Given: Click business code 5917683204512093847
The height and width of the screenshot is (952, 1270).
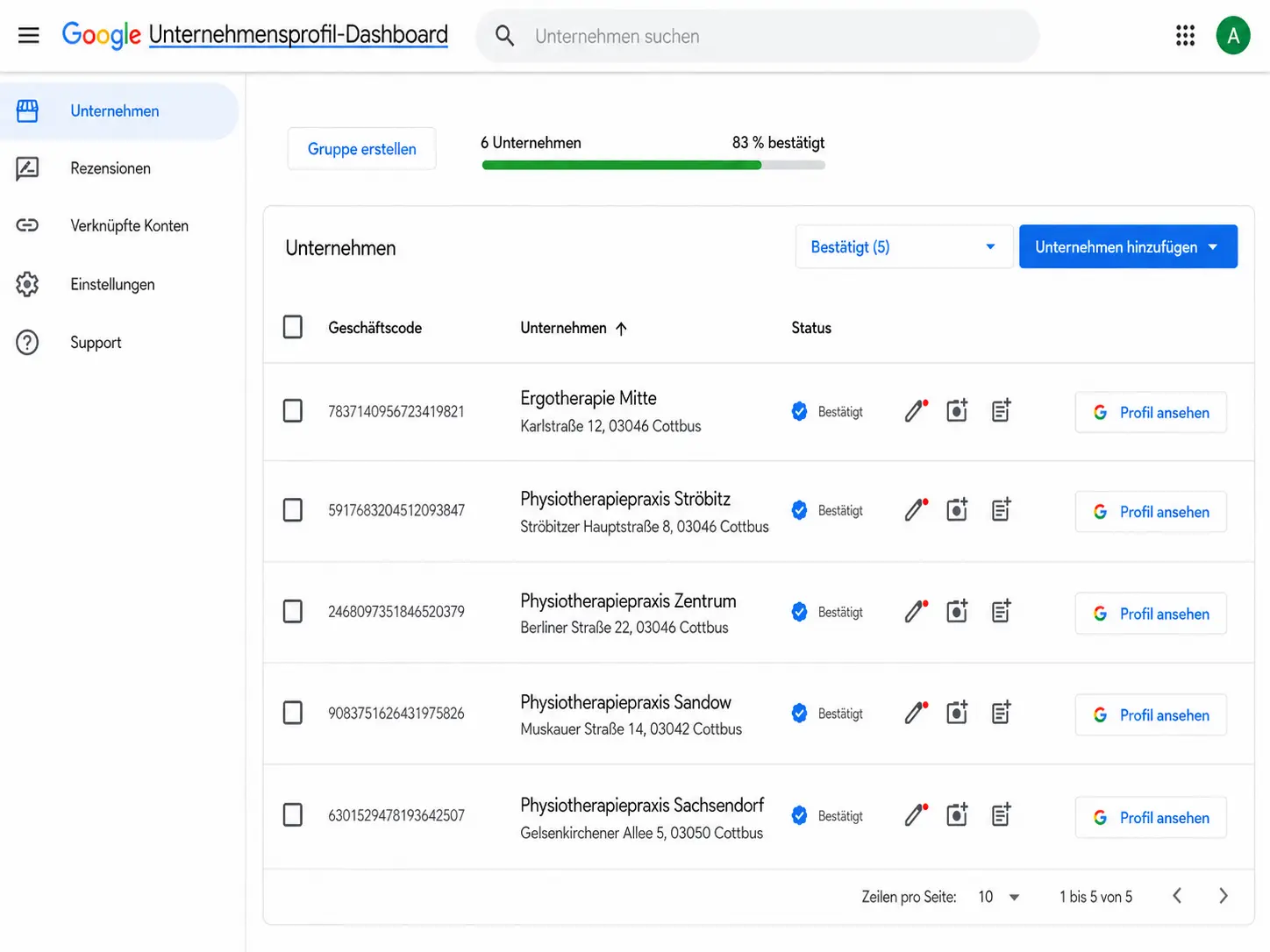Looking at the screenshot, I should pos(396,510).
